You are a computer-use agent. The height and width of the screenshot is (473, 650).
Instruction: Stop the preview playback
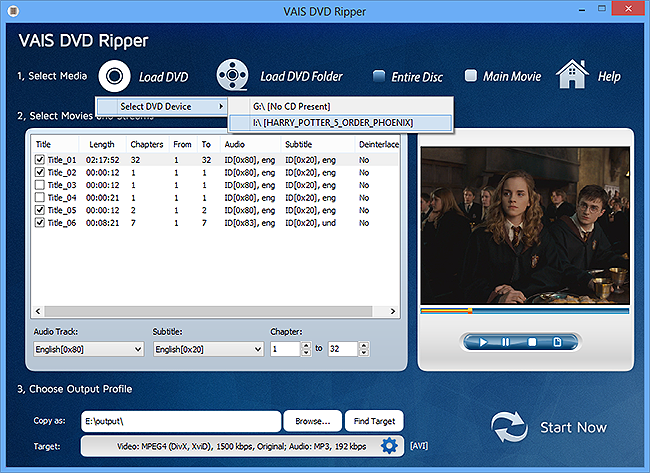532,342
